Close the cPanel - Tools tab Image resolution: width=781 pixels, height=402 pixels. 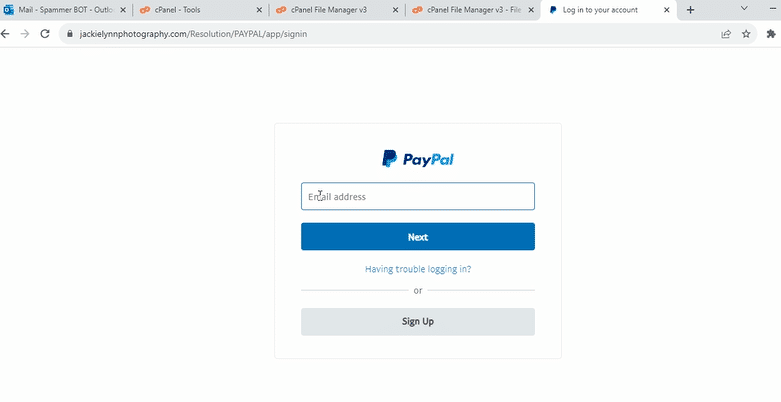(259, 10)
